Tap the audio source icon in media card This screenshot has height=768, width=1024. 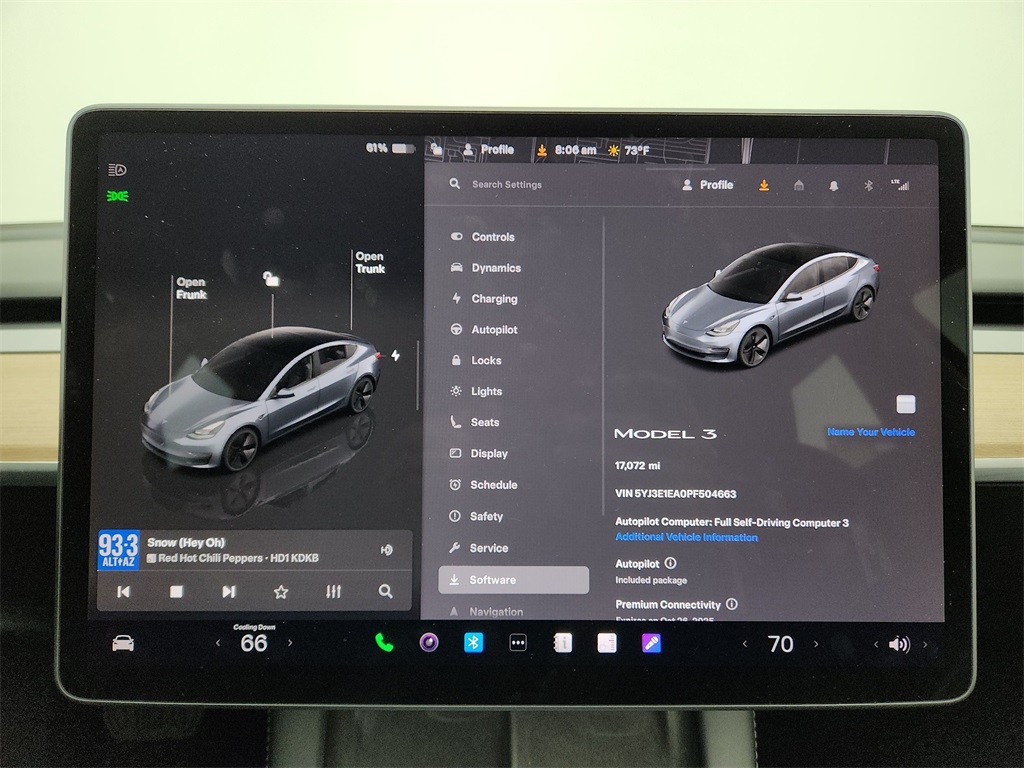coord(387,550)
